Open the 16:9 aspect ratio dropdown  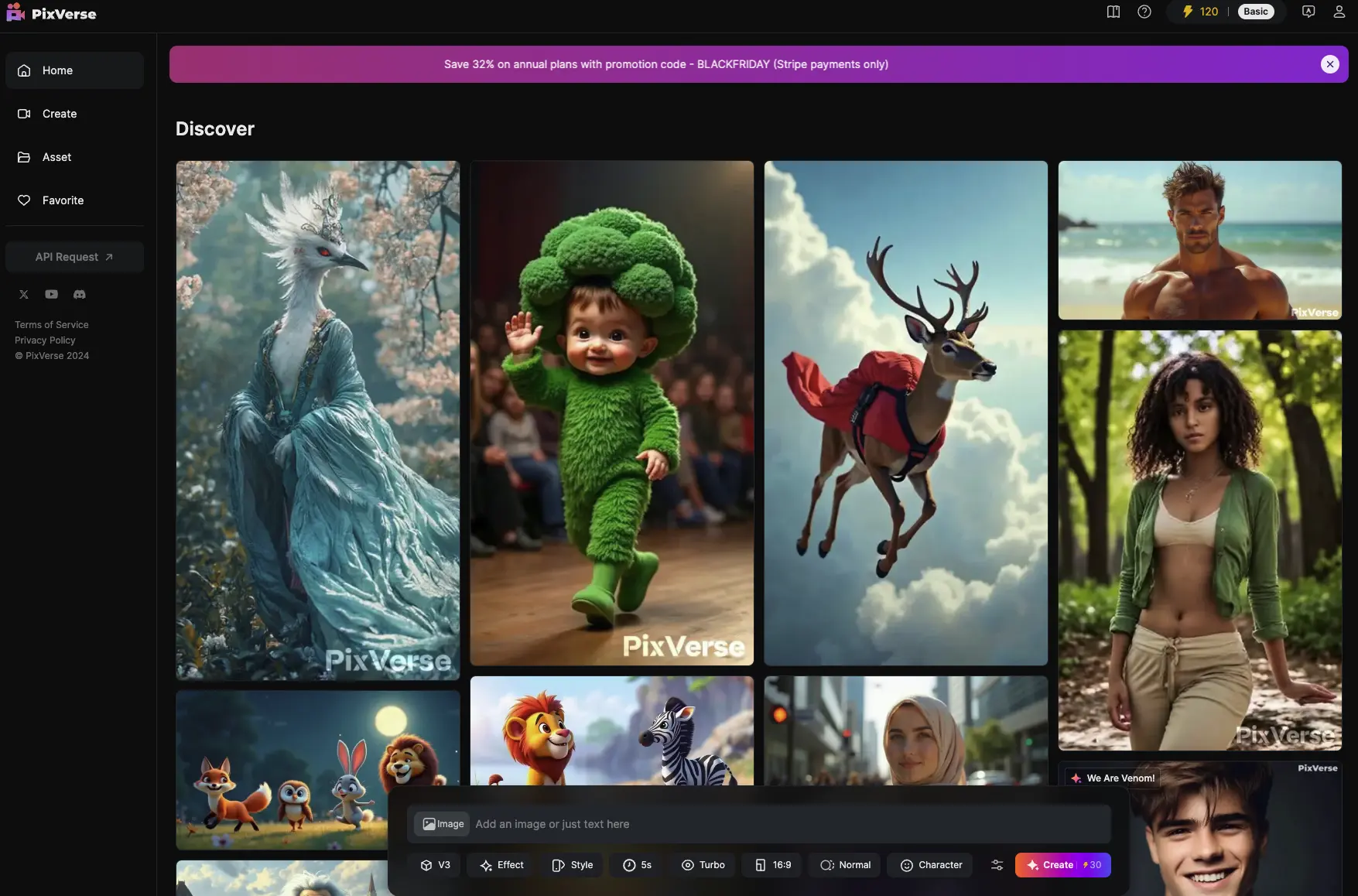[773, 865]
